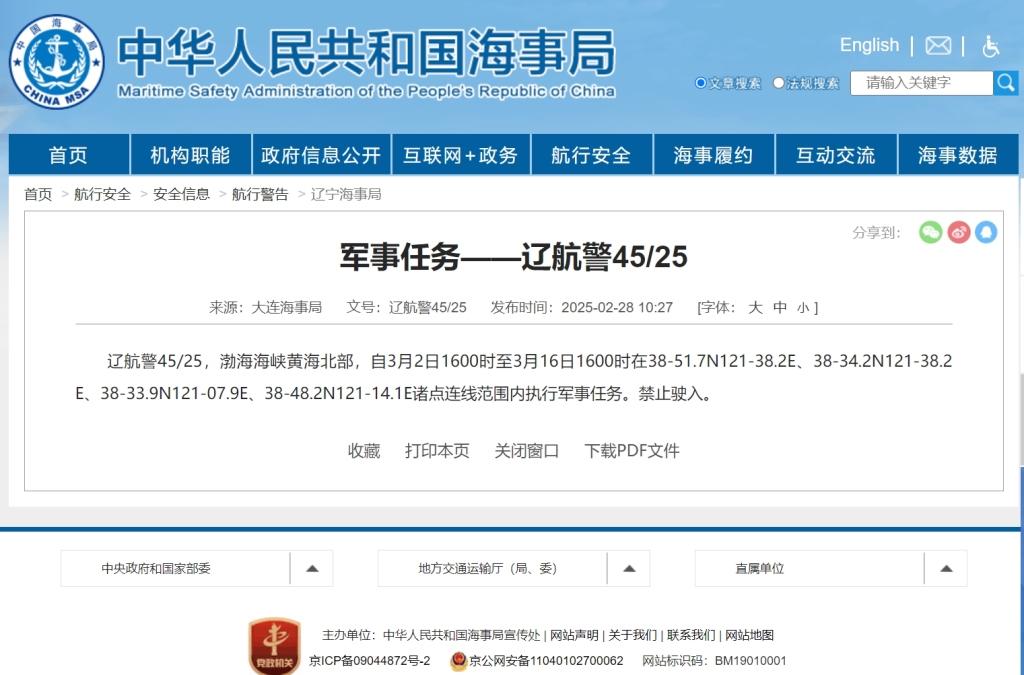The height and width of the screenshot is (675, 1024).
Task: Share article via blue QQ icon
Action: 986,232
